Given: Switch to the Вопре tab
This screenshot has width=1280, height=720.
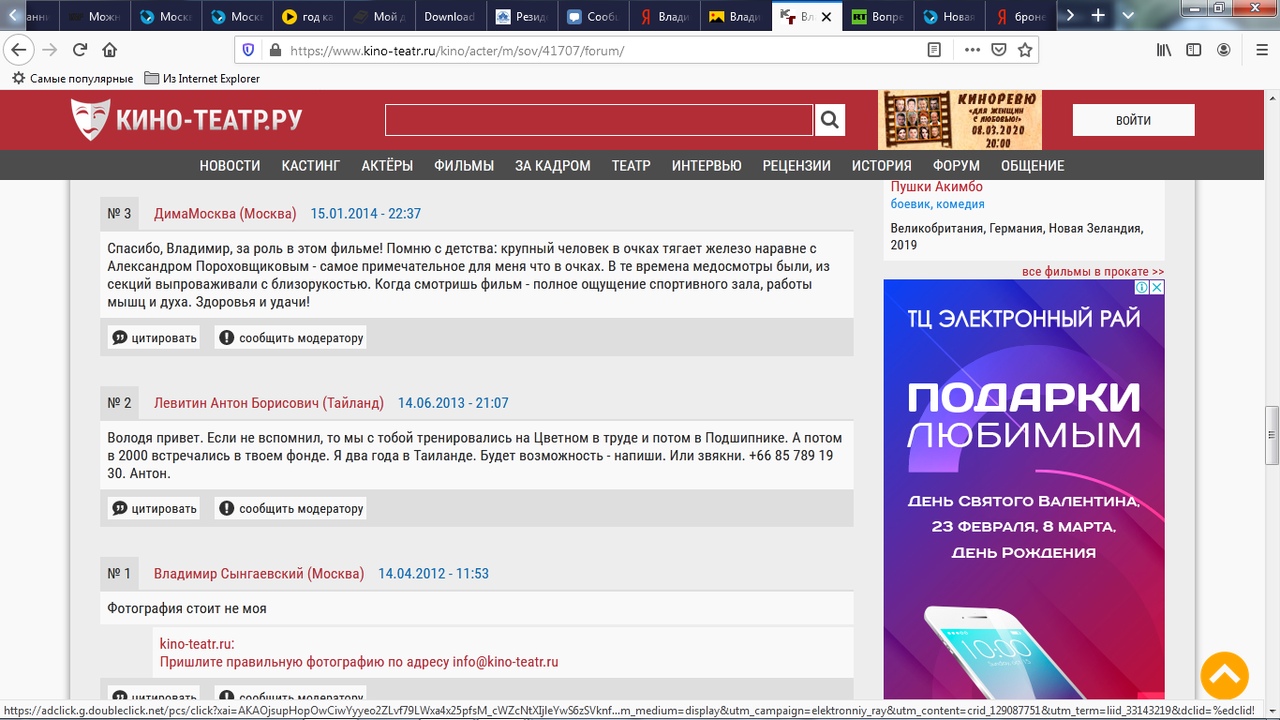Looking at the screenshot, I should [878, 16].
